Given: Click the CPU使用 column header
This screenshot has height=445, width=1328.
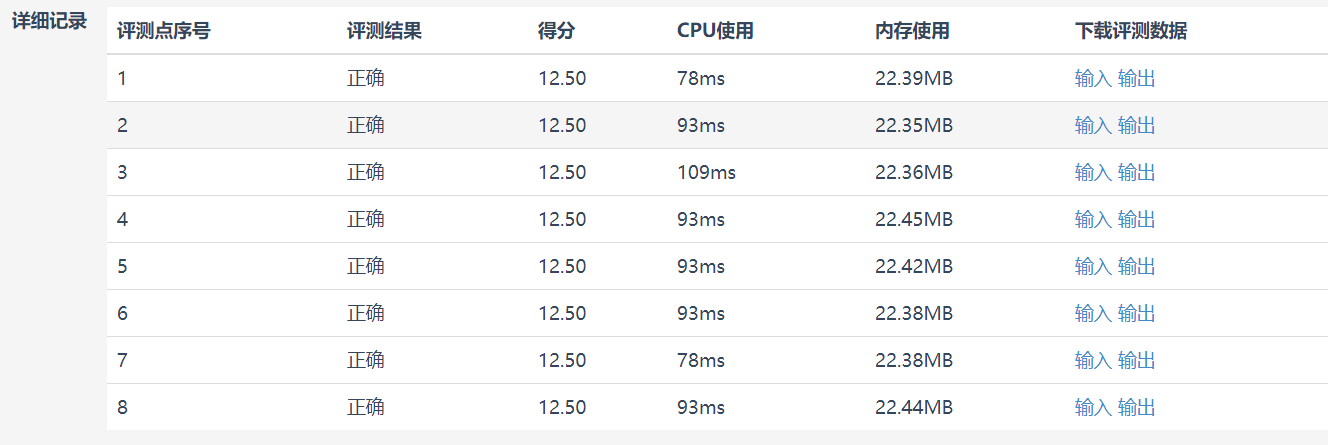Looking at the screenshot, I should (x=715, y=31).
